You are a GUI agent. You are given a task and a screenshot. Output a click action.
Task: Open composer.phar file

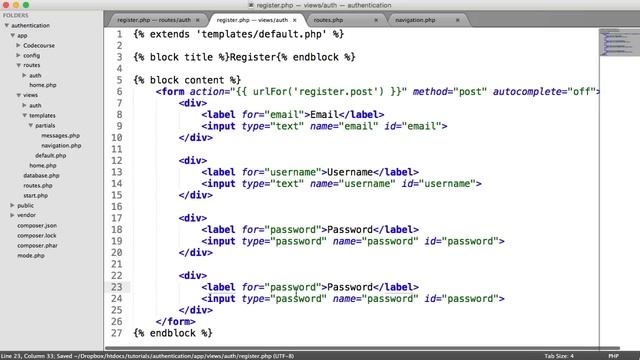(x=37, y=245)
